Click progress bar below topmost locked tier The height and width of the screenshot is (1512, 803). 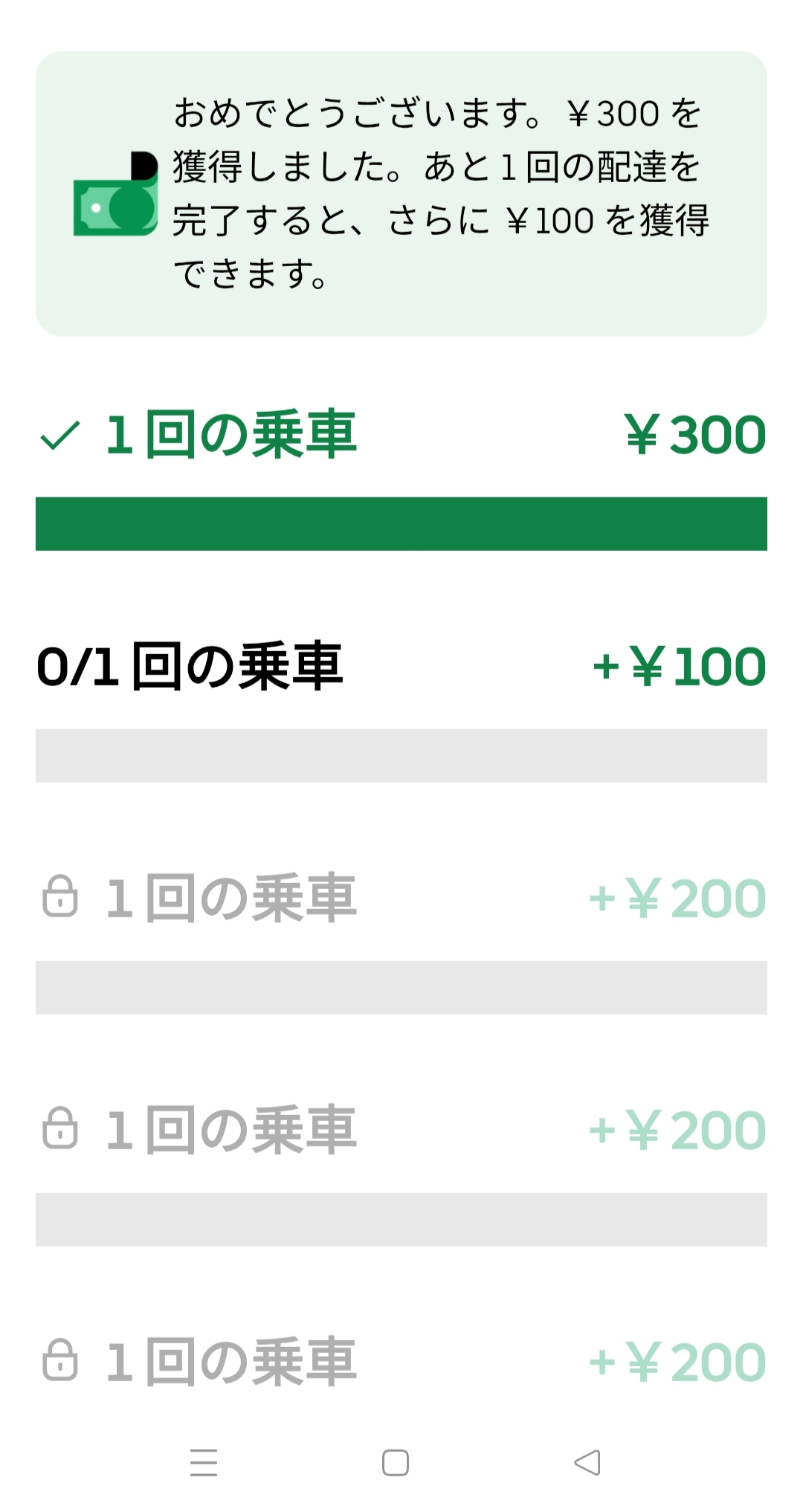click(401, 988)
